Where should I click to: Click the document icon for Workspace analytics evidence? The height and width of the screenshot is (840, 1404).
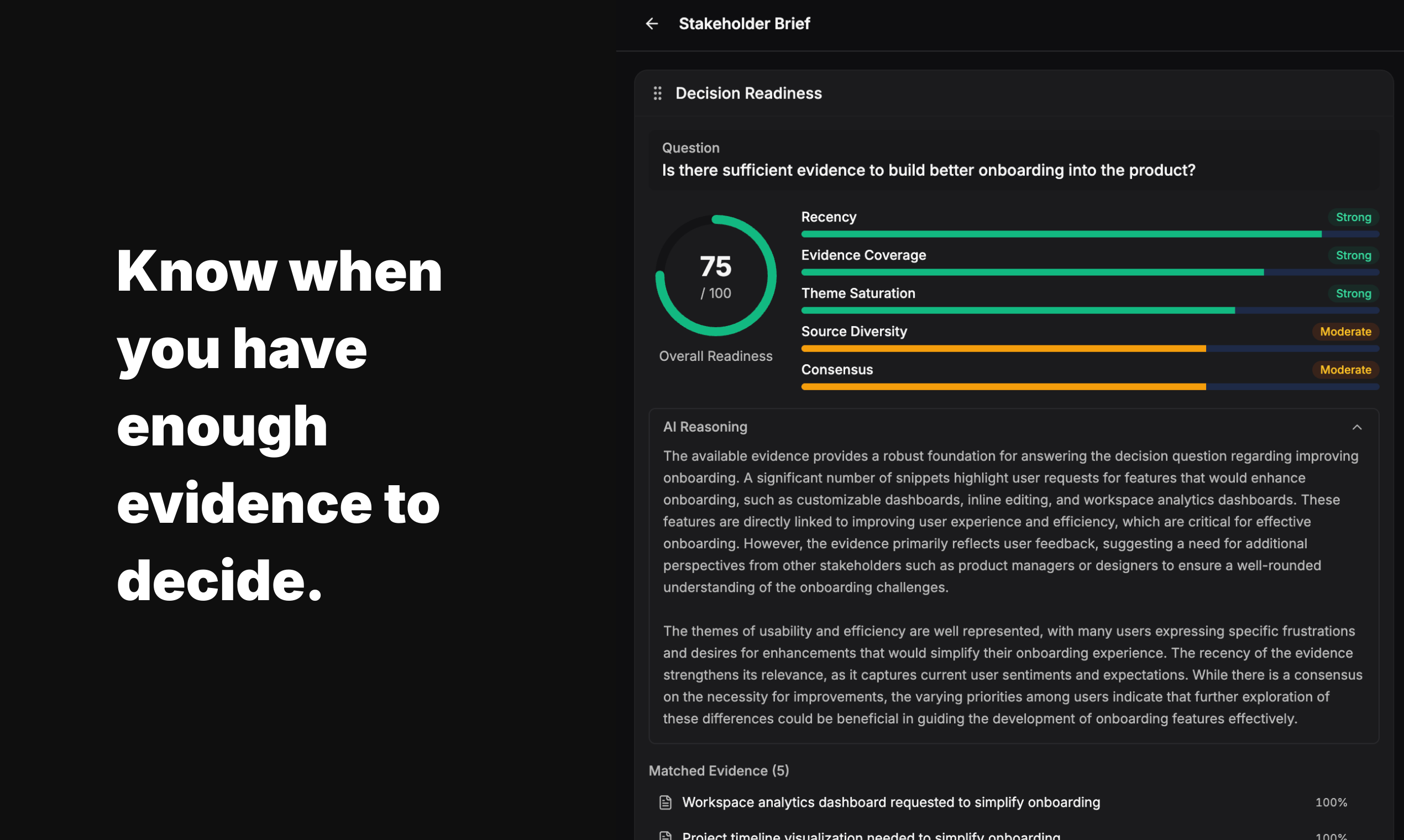click(665, 802)
